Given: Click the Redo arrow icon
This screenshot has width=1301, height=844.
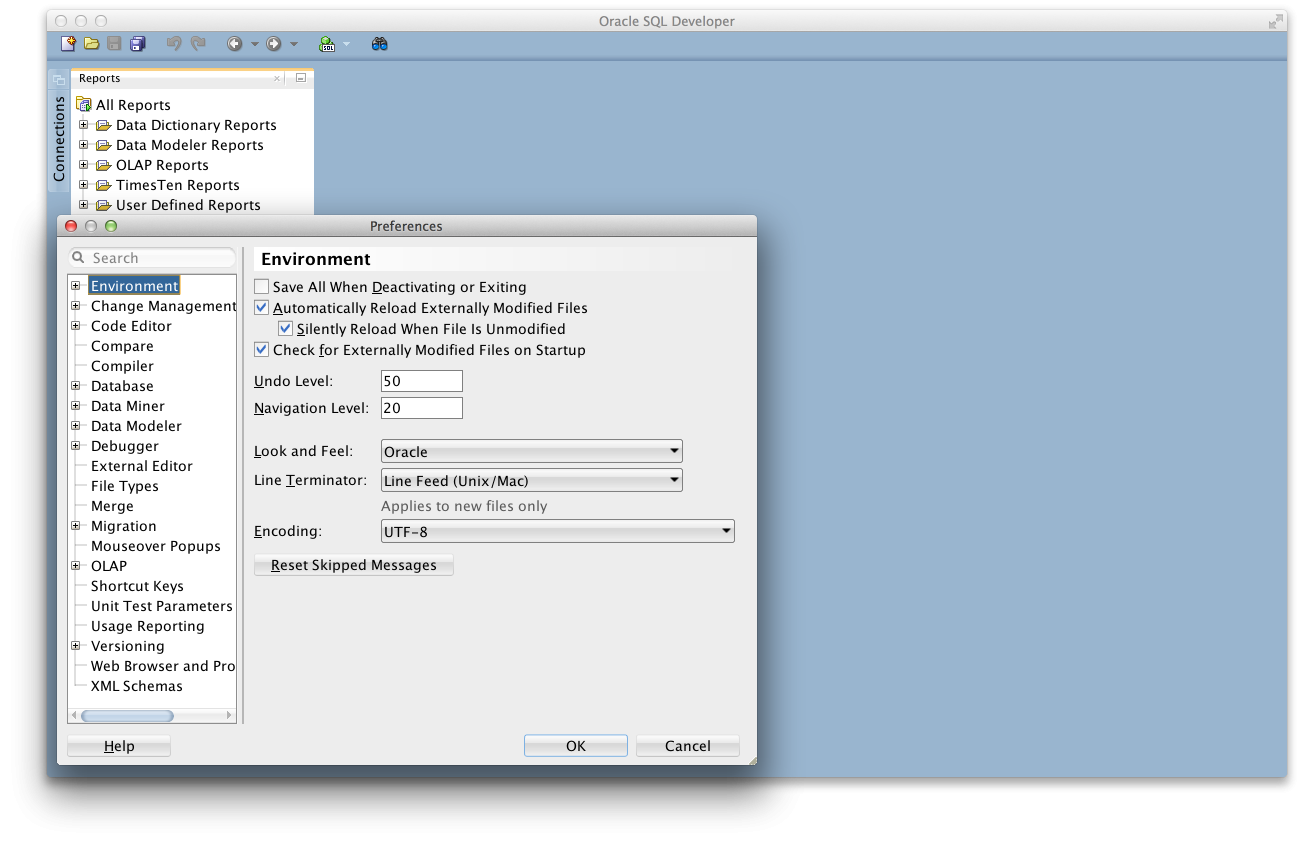Looking at the screenshot, I should coord(198,44).
